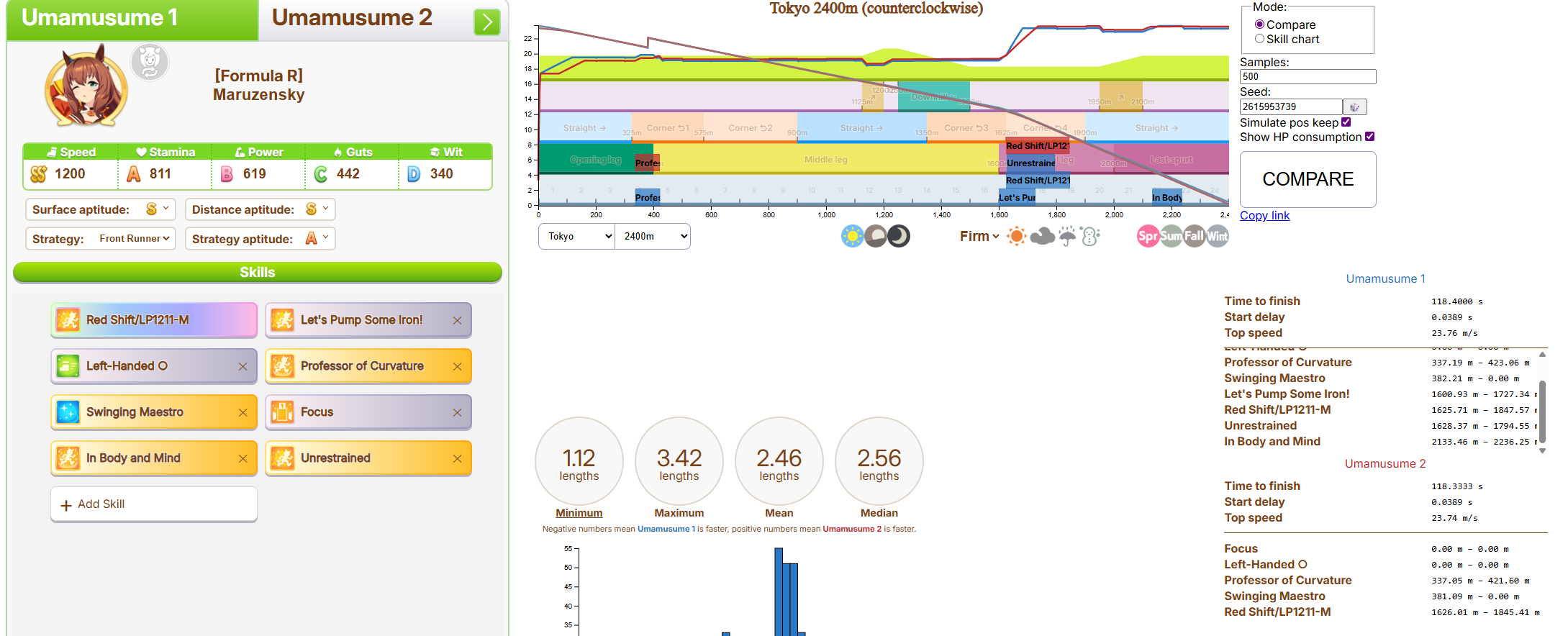The width and height of the screenshot is (1568, 636).
Task: Click the green next arrow beside Umamusume 2
Action: 487,22
